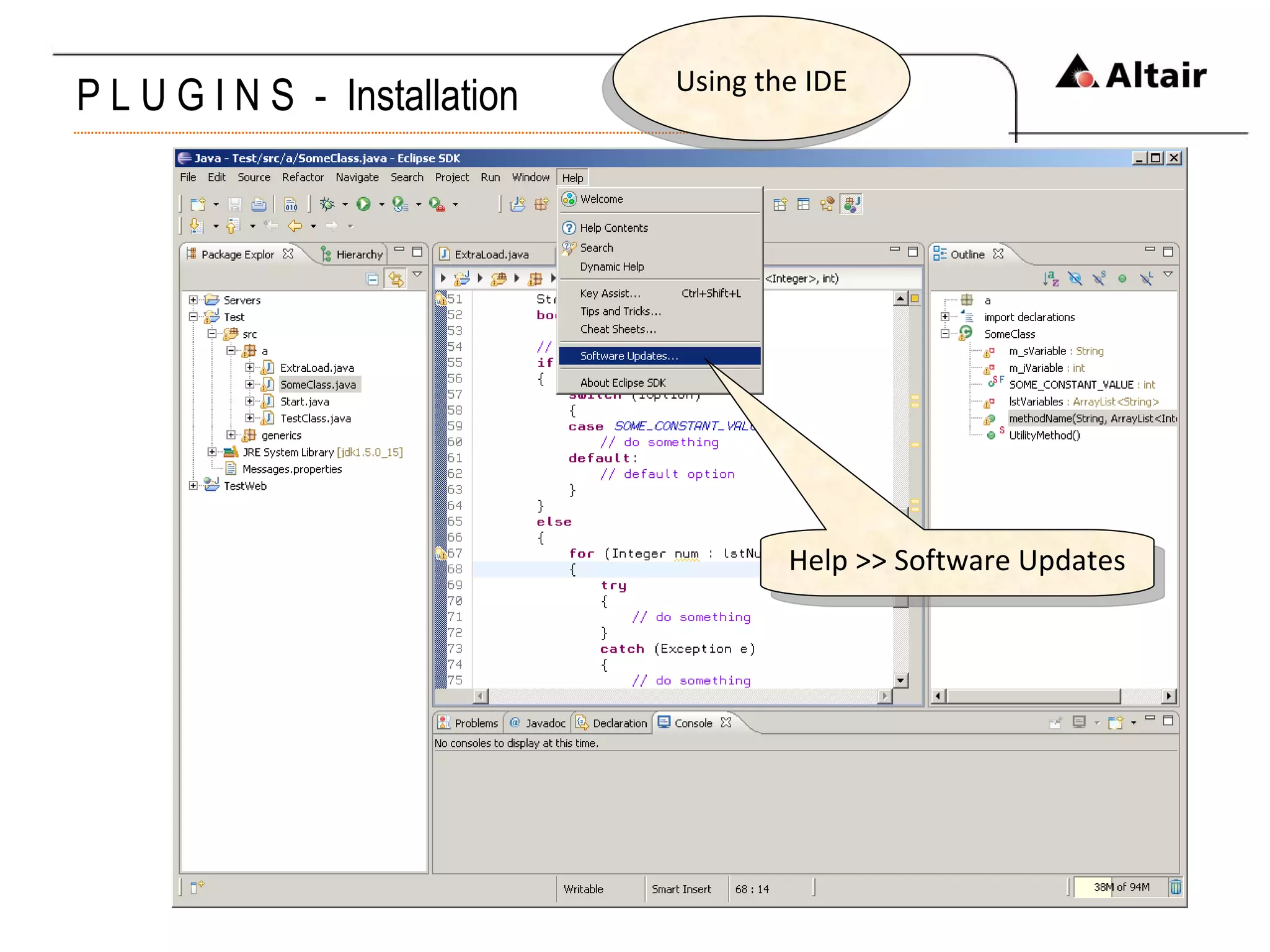Image resolution: width=1270 pixels, height=952 pixels.
Task: Close the Console view tab X
Action: (726, 722)
